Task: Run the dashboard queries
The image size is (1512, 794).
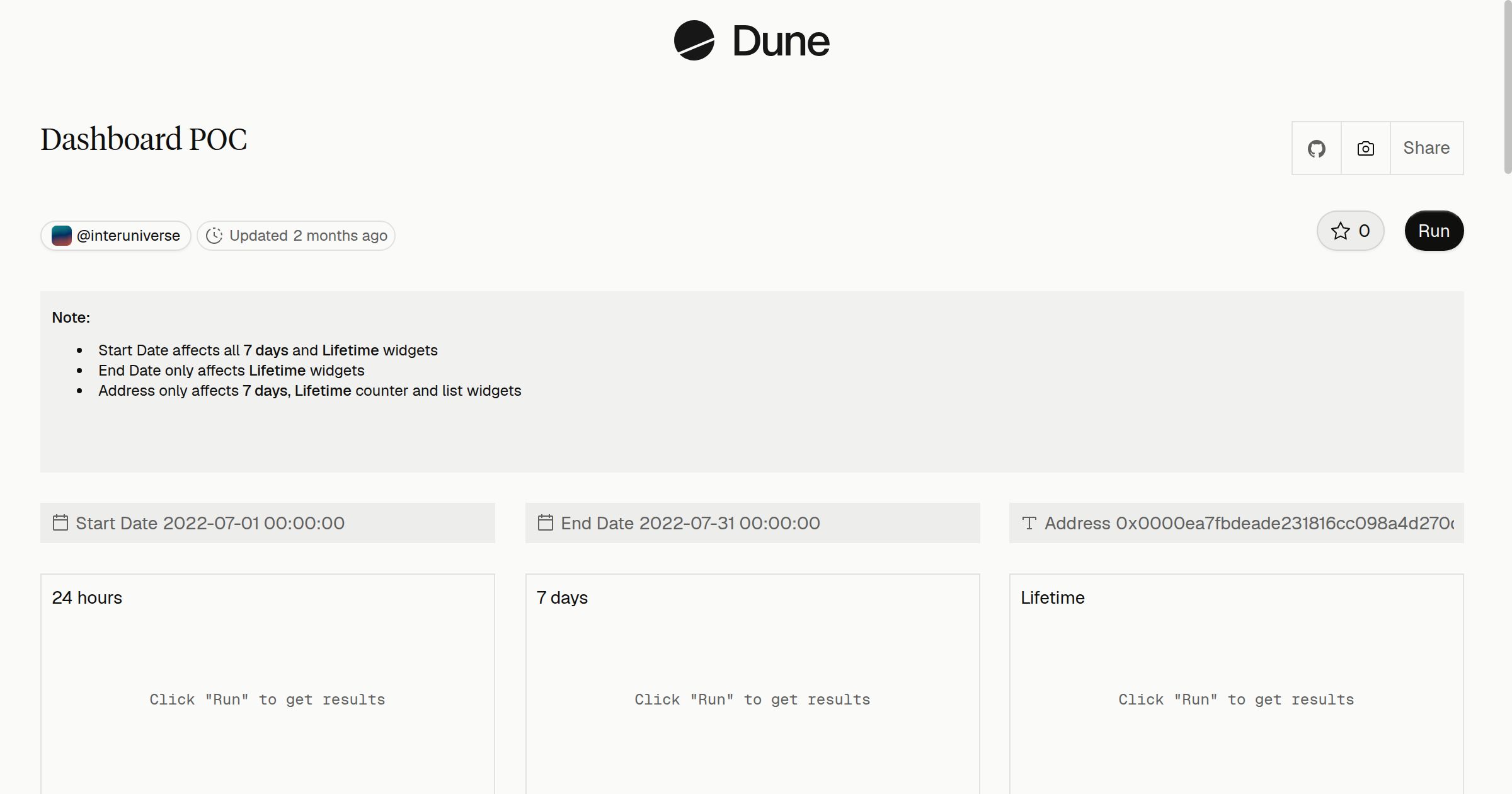Action: tap(1434, 231)
